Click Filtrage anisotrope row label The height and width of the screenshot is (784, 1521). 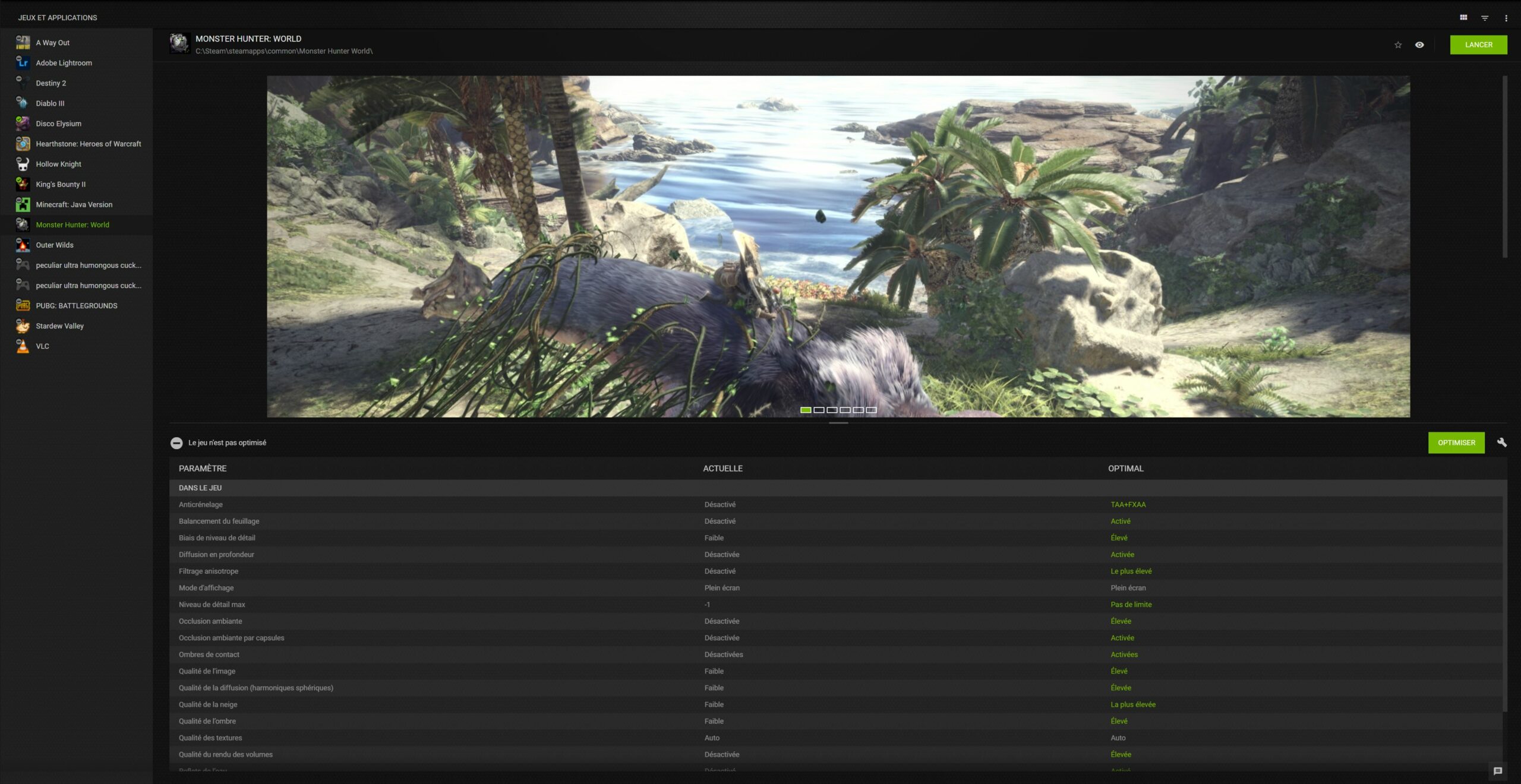coord(209,571)
